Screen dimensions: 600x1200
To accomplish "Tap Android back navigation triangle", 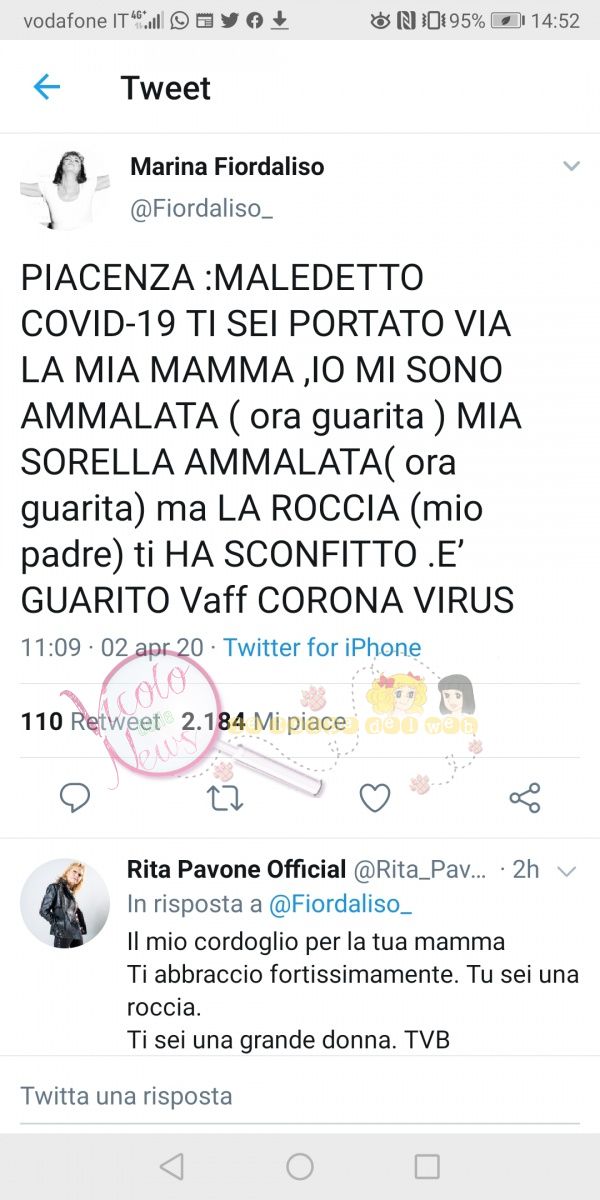I will 172,1166.
